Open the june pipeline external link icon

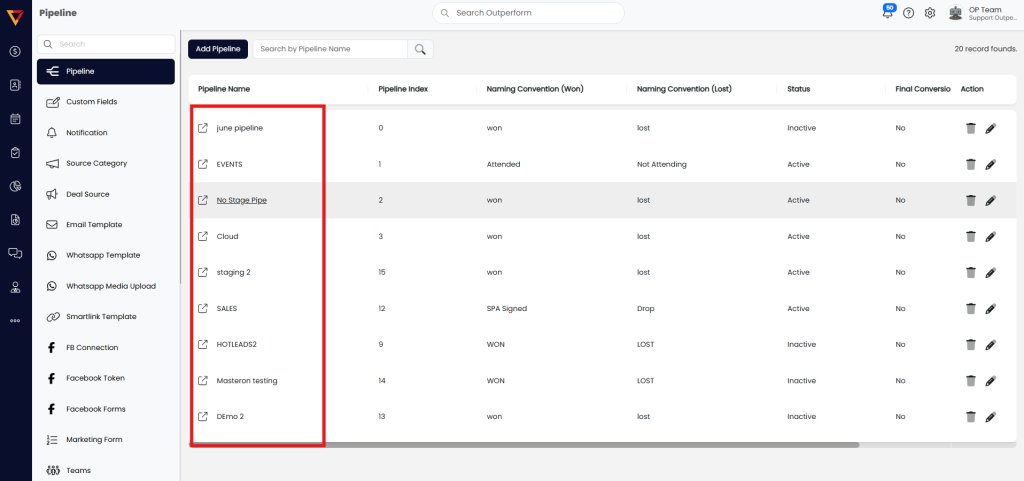203,128
